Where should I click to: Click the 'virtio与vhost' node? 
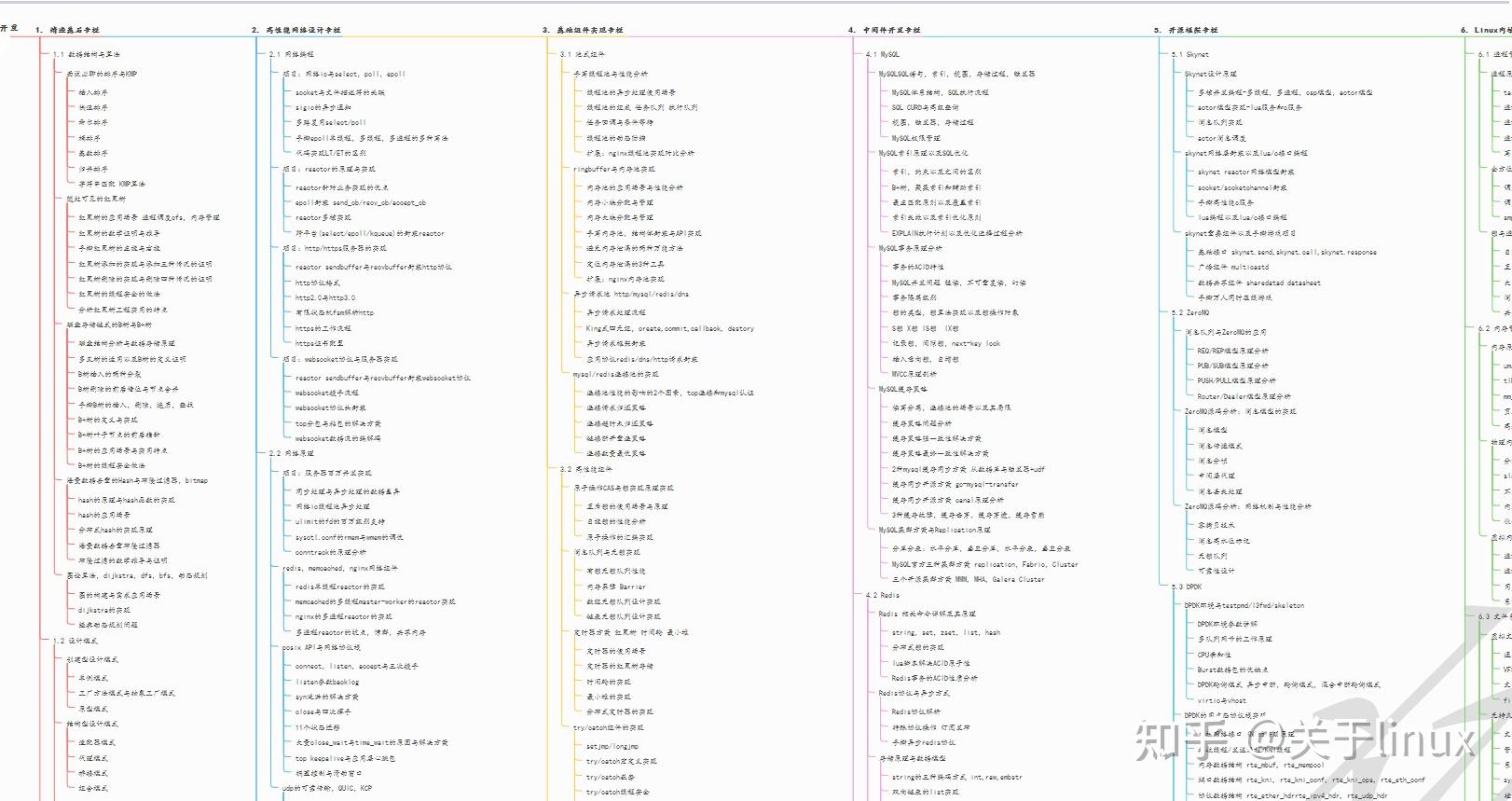tap(1222, 700)
